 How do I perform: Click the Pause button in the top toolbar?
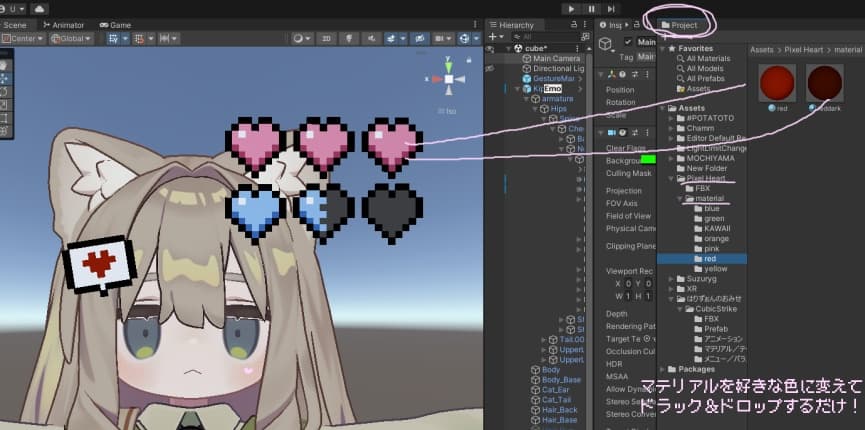tap(591, 9)
